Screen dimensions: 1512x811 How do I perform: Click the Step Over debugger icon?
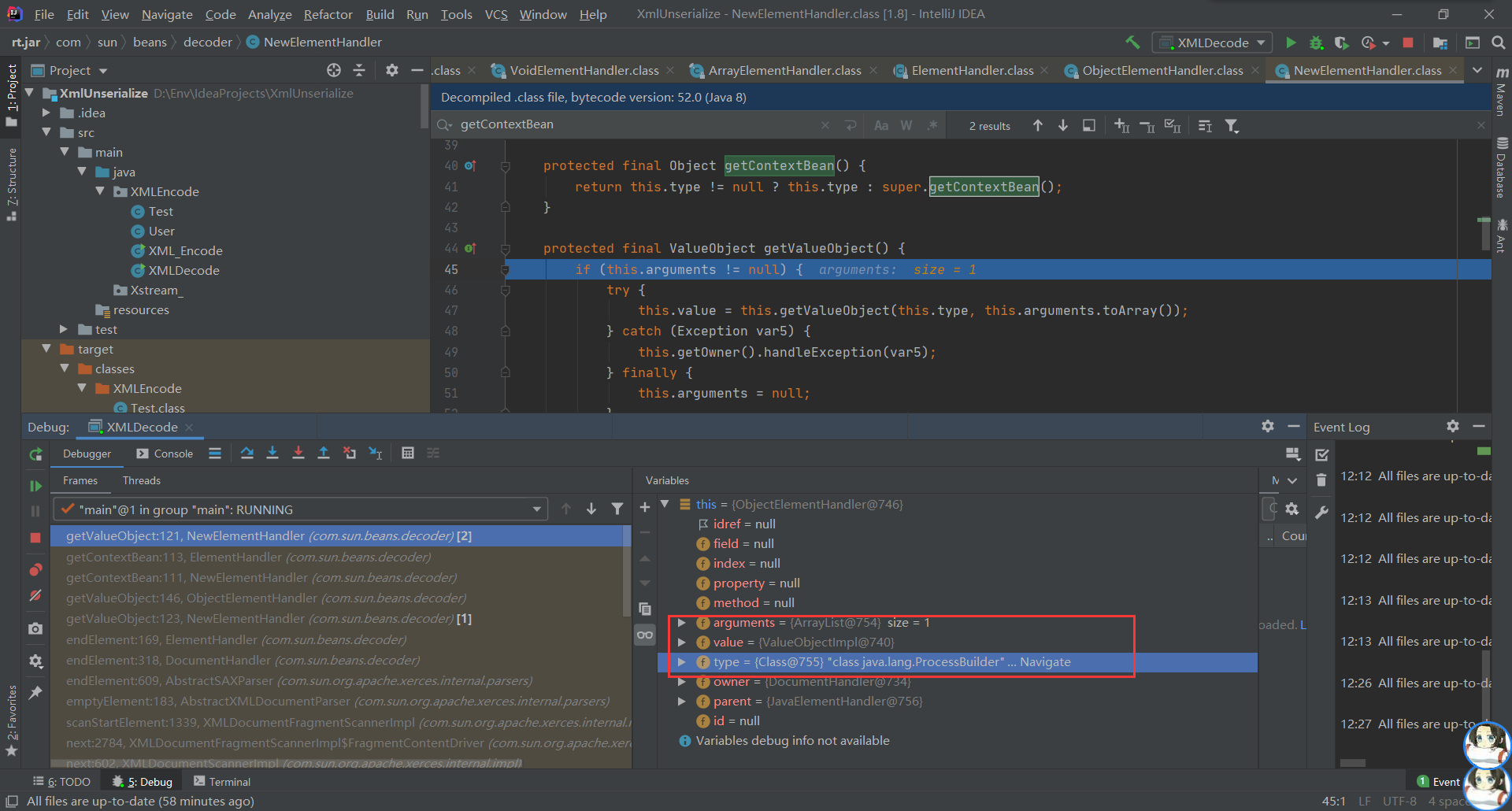247,454
